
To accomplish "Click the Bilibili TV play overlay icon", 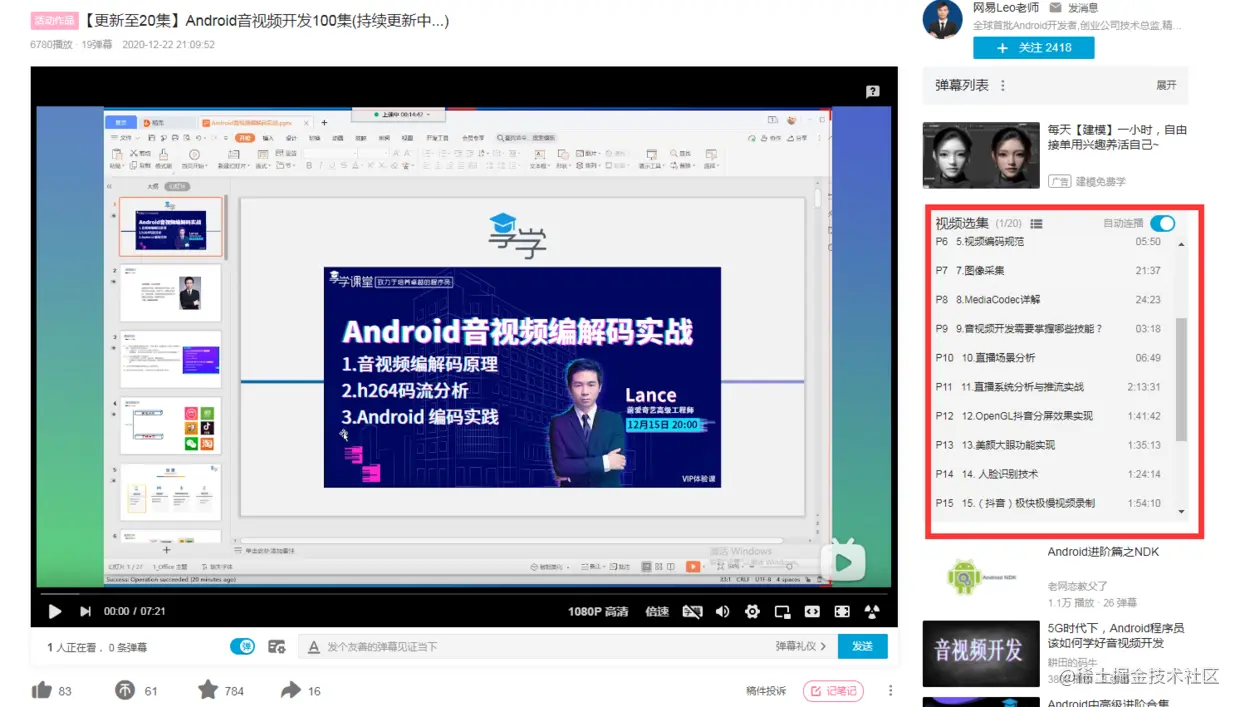I will pyautogui.click(x=843, y=561).
